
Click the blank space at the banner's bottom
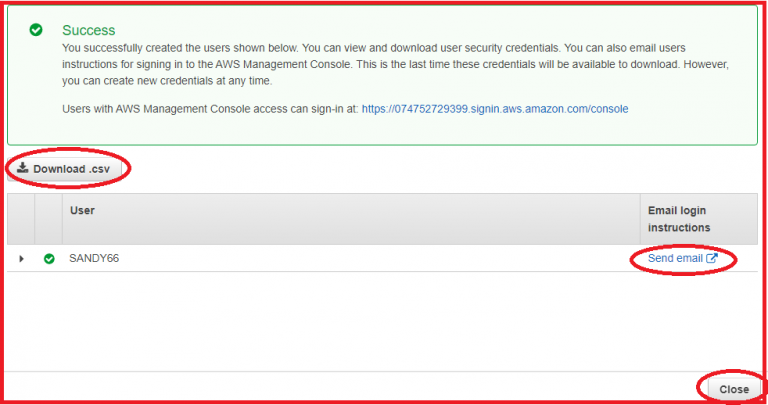pos(380,133)
